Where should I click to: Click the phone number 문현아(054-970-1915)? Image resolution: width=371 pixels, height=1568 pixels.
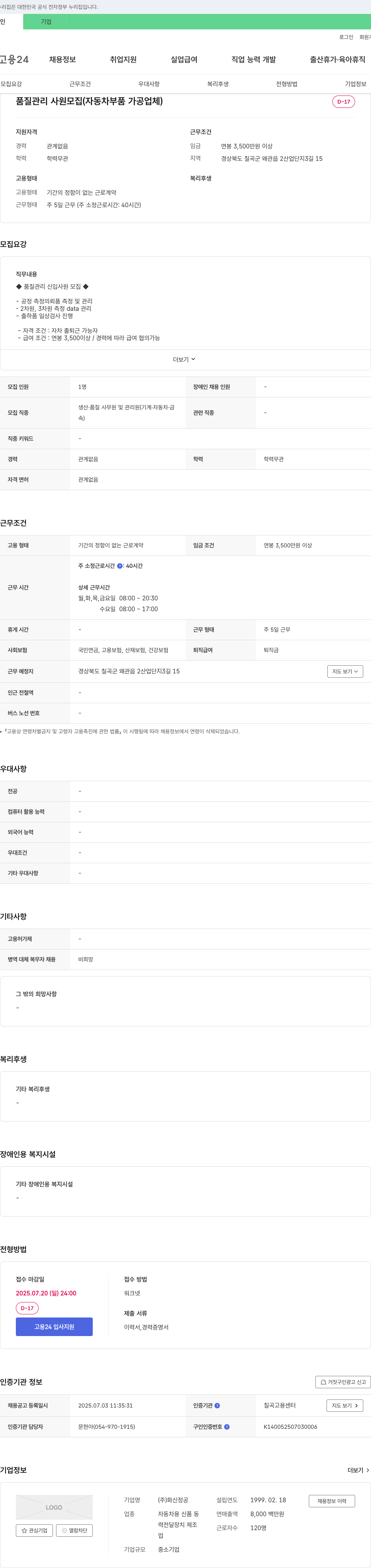tap(106, 1427)
